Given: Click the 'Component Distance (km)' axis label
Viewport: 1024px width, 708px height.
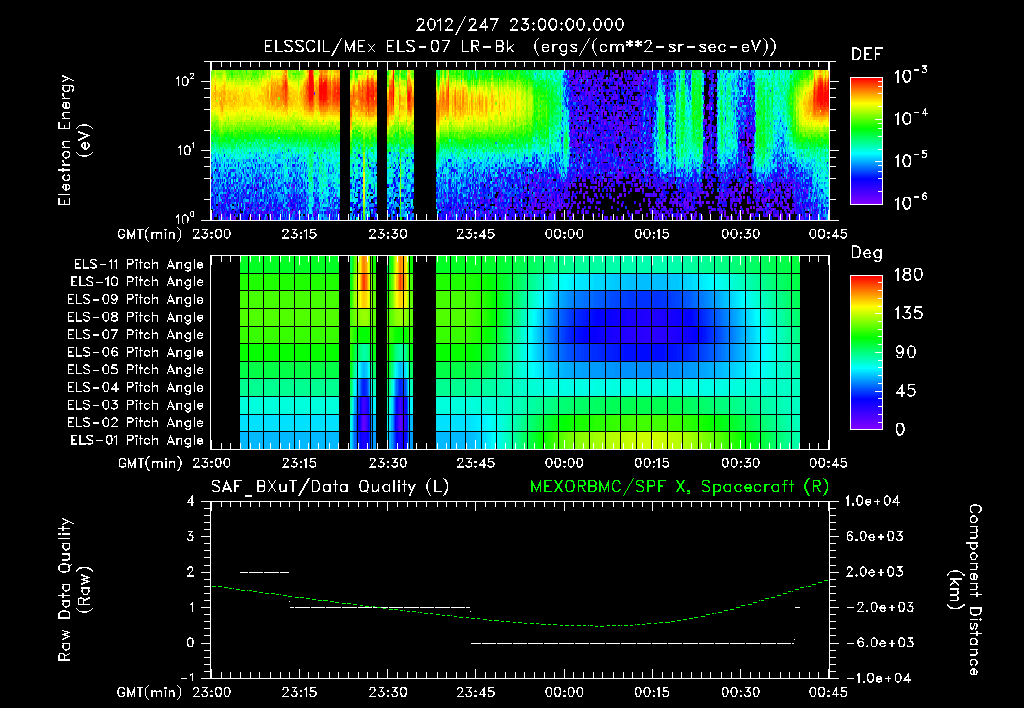Looking at the screenshot, I should click(x=965, y=590).
